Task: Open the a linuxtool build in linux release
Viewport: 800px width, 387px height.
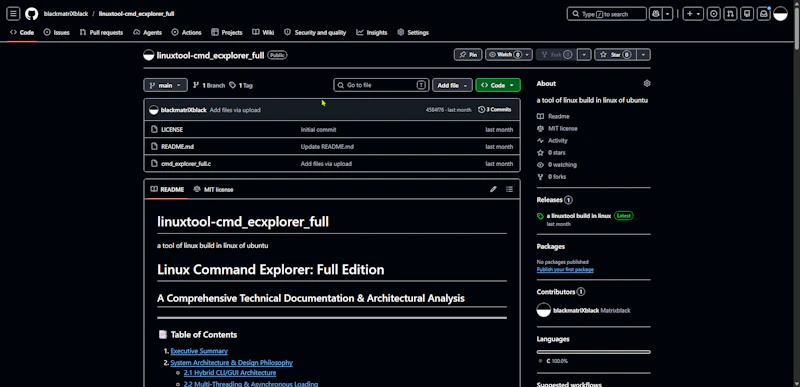Action: tap(579, 216)
